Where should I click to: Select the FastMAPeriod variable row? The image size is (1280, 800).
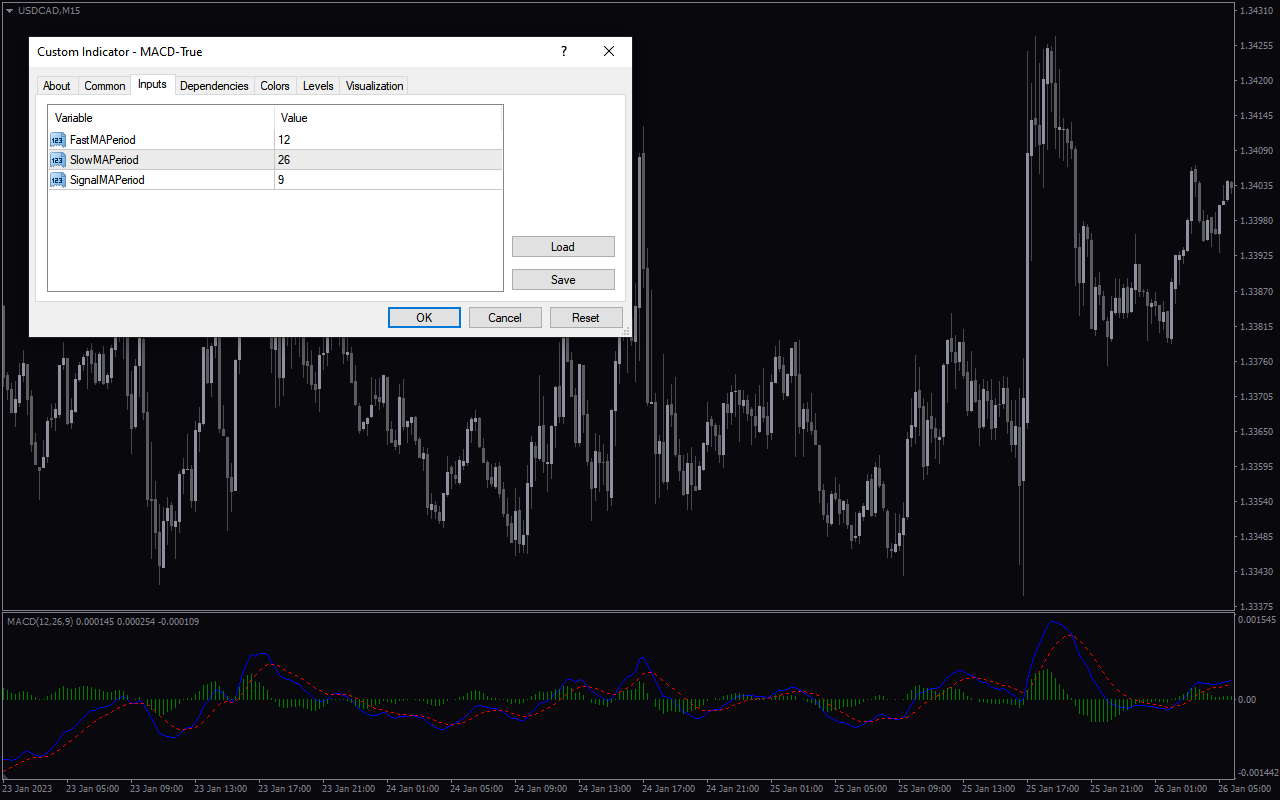(275, 140)
